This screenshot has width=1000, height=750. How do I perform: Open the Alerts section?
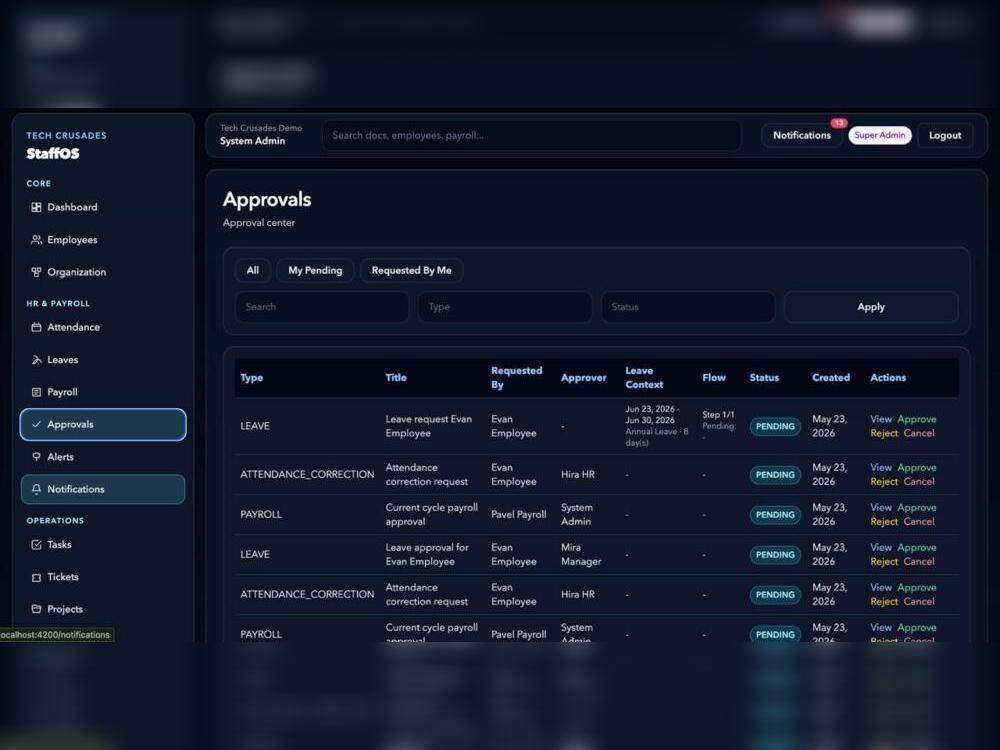click(x=103, y=457)
